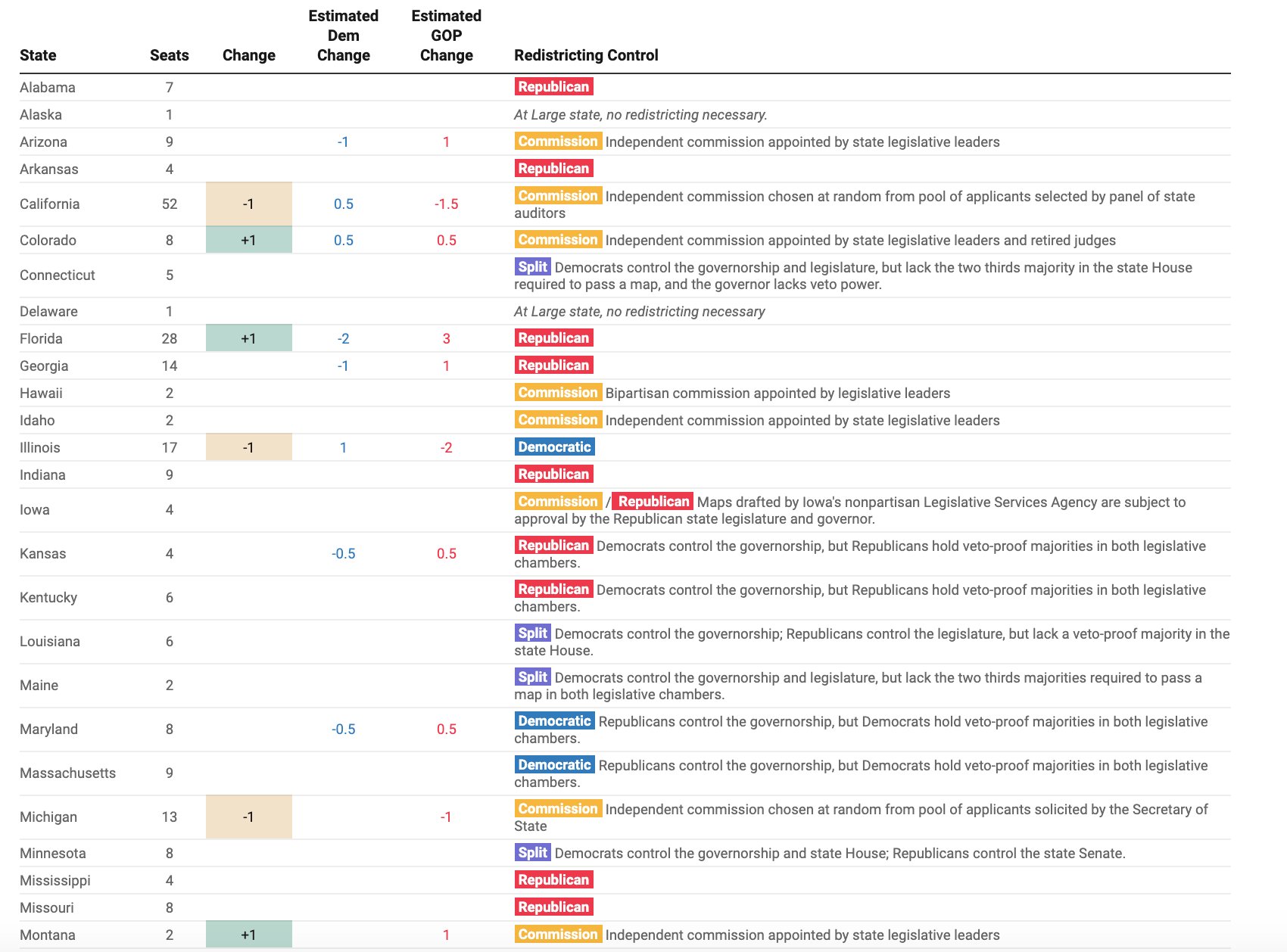Click Colorado's highlighted +1 change cell
1287x952 pixels.
[249, 240]
